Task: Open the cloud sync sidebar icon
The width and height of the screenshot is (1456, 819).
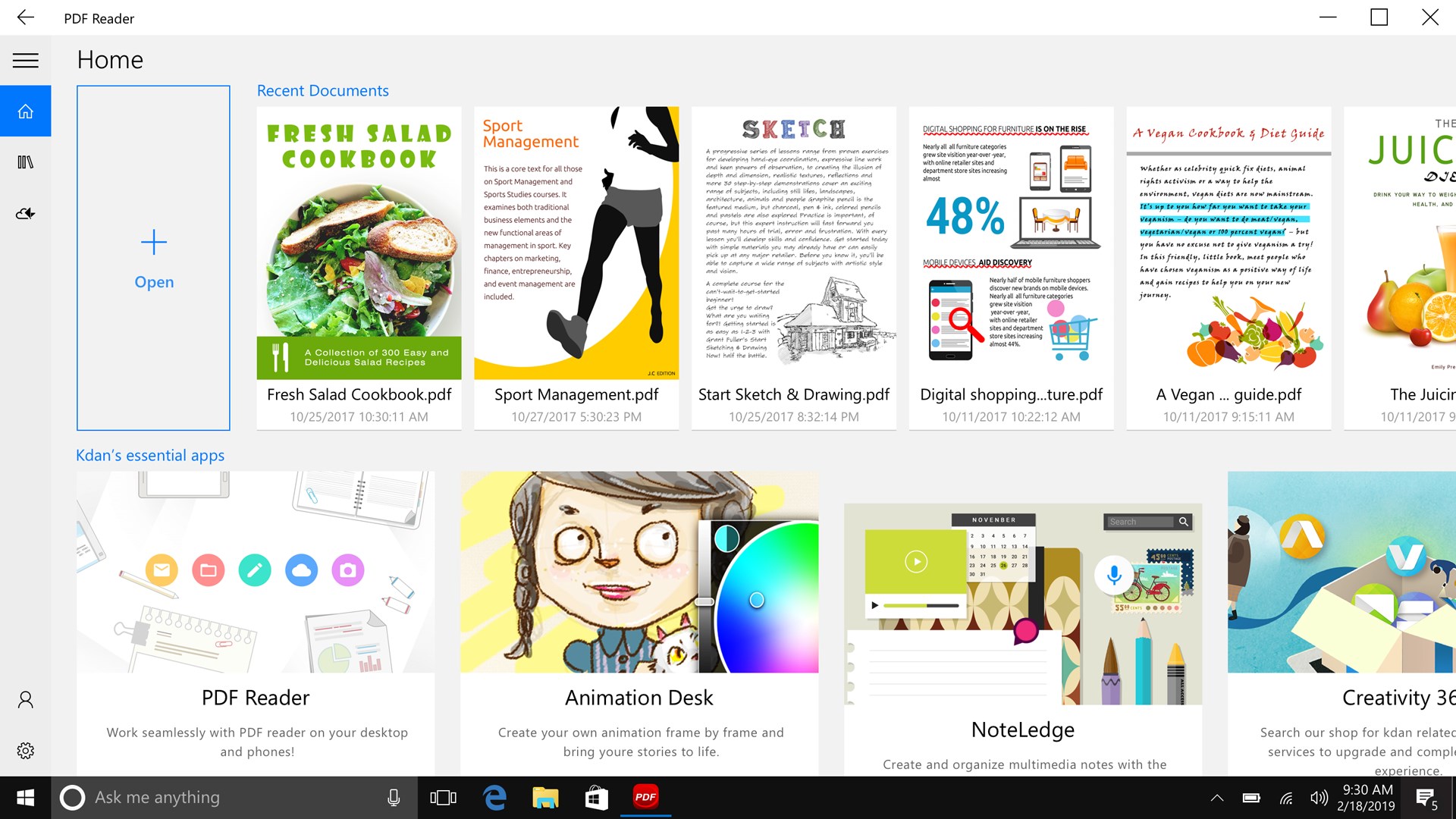Action: pos(25,214)
